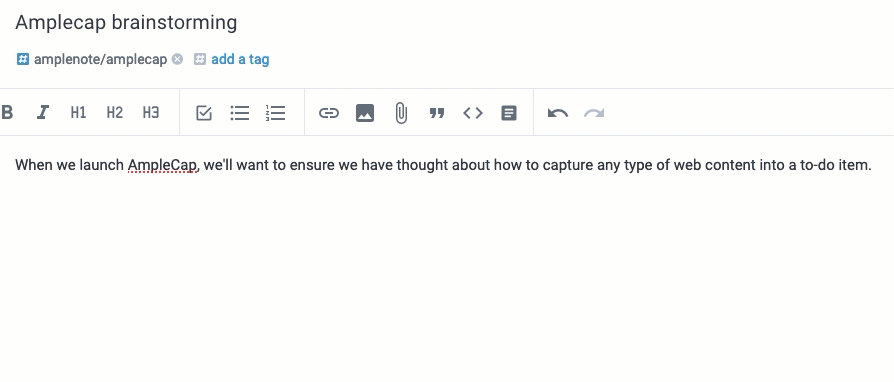The height and width of the screenshot is (382, 894).
Task: Open the amplenote/amplecap tag
Action: coord(100,59)
